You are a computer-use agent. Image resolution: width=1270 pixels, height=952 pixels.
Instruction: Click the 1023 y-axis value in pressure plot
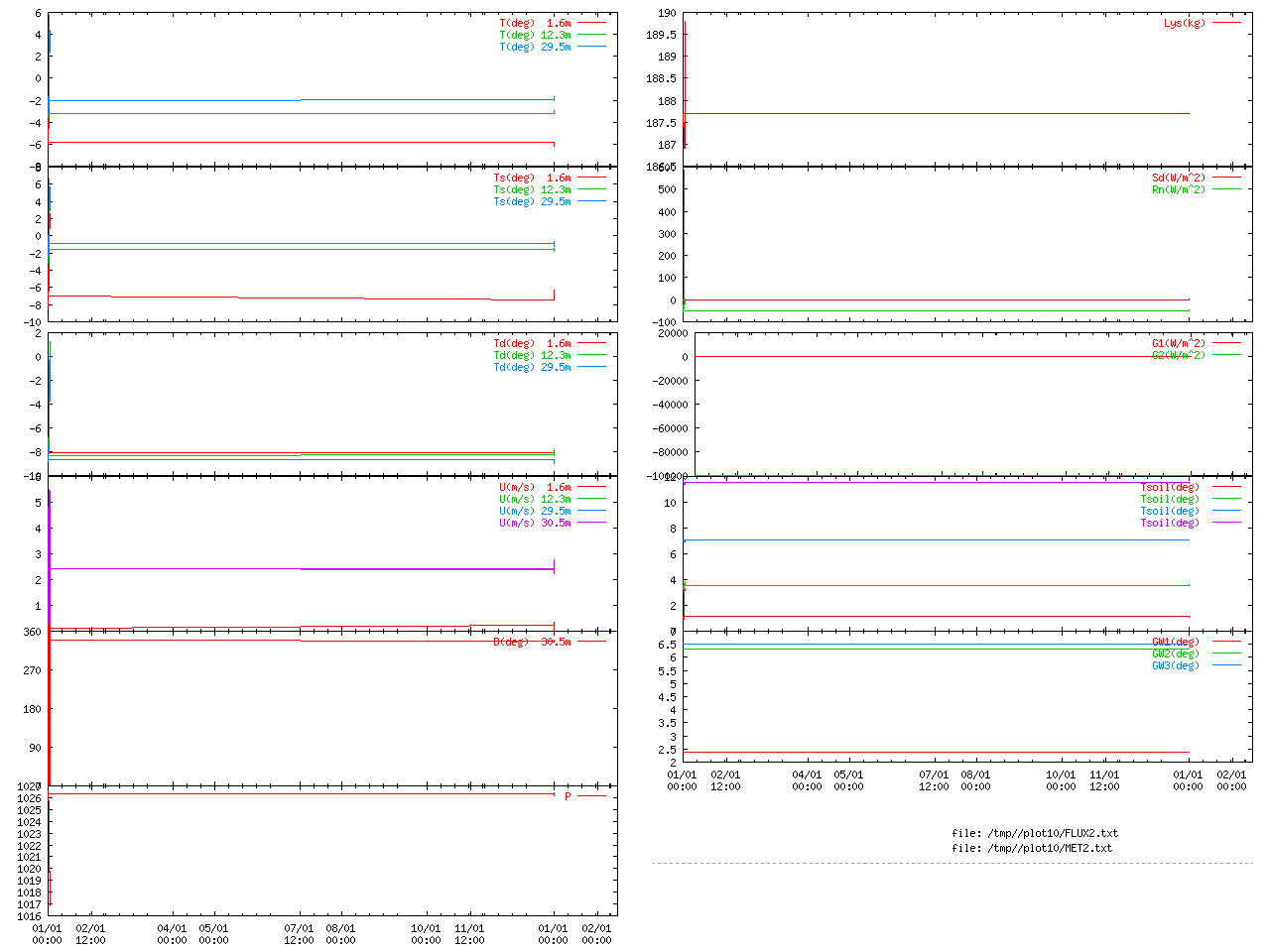pos(30,834)
